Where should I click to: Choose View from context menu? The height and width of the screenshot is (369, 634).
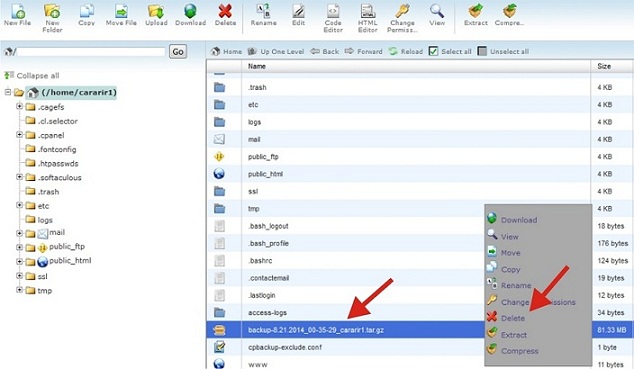coord(509,237)
